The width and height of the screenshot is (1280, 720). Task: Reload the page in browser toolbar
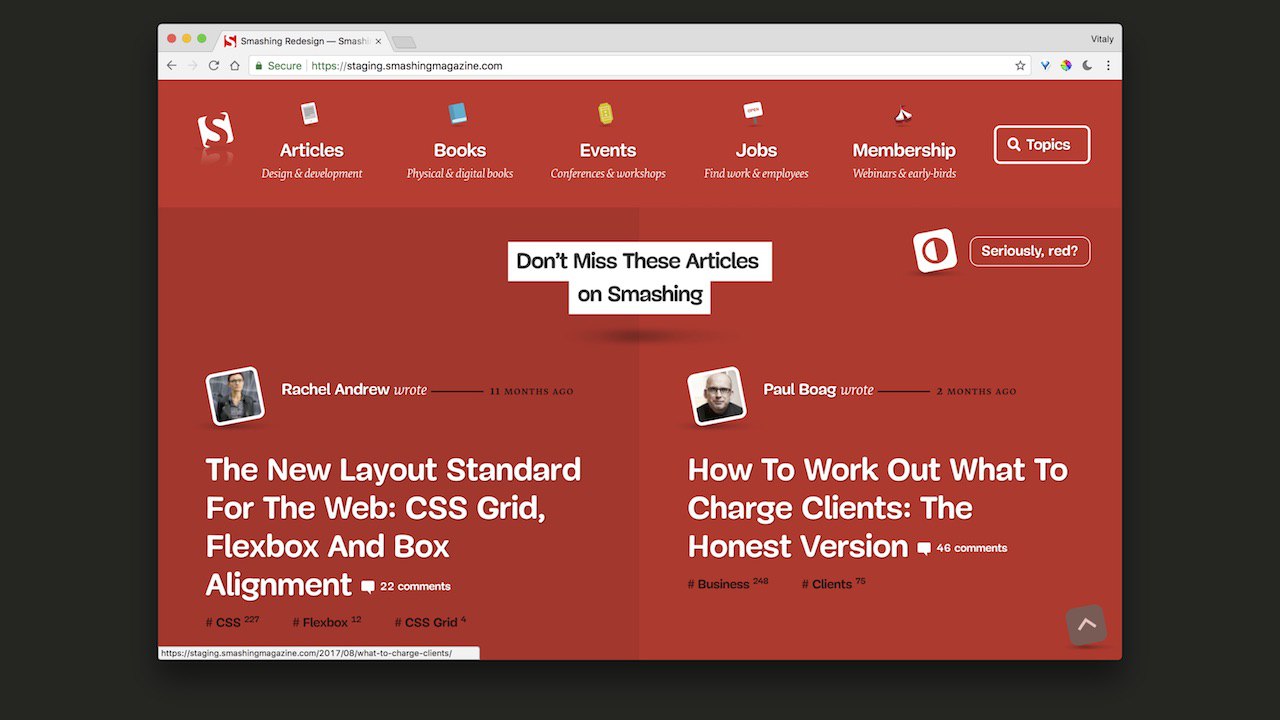213,66
